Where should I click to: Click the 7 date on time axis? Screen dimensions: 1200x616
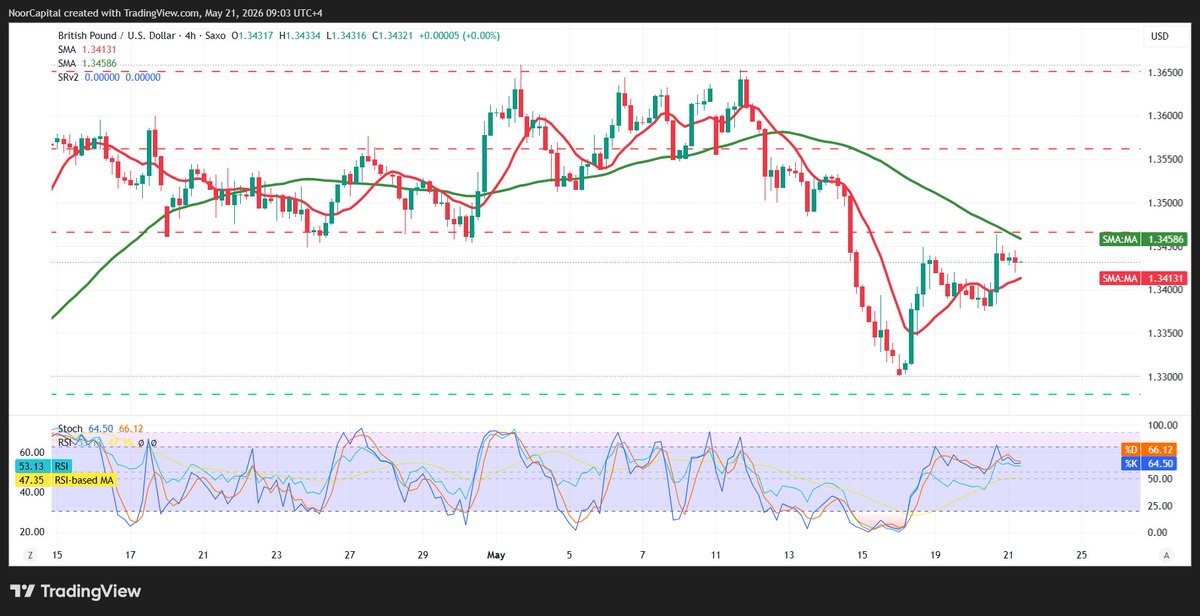642,554
